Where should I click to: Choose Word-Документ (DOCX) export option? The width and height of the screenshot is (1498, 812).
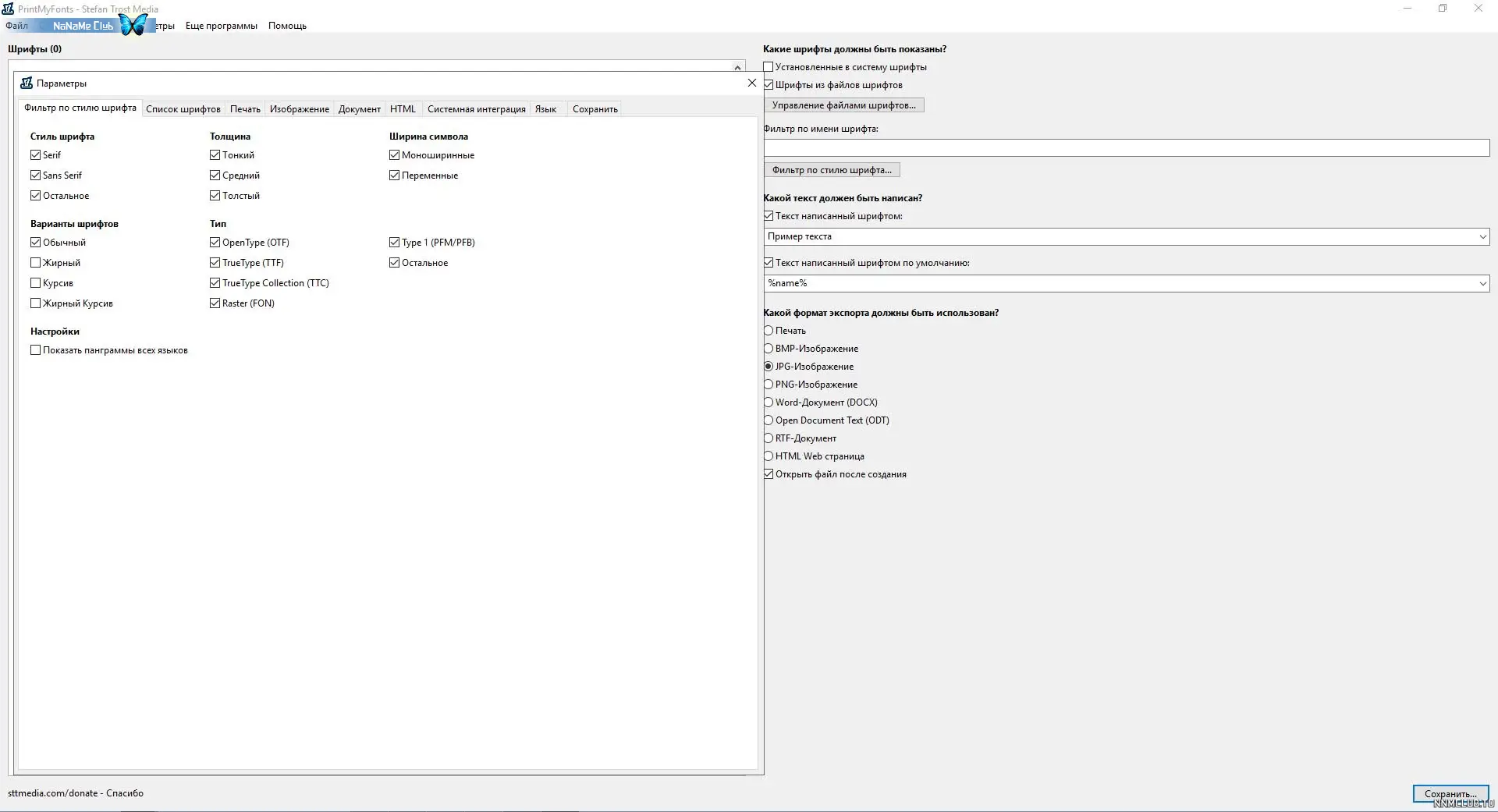click(769, 402)
